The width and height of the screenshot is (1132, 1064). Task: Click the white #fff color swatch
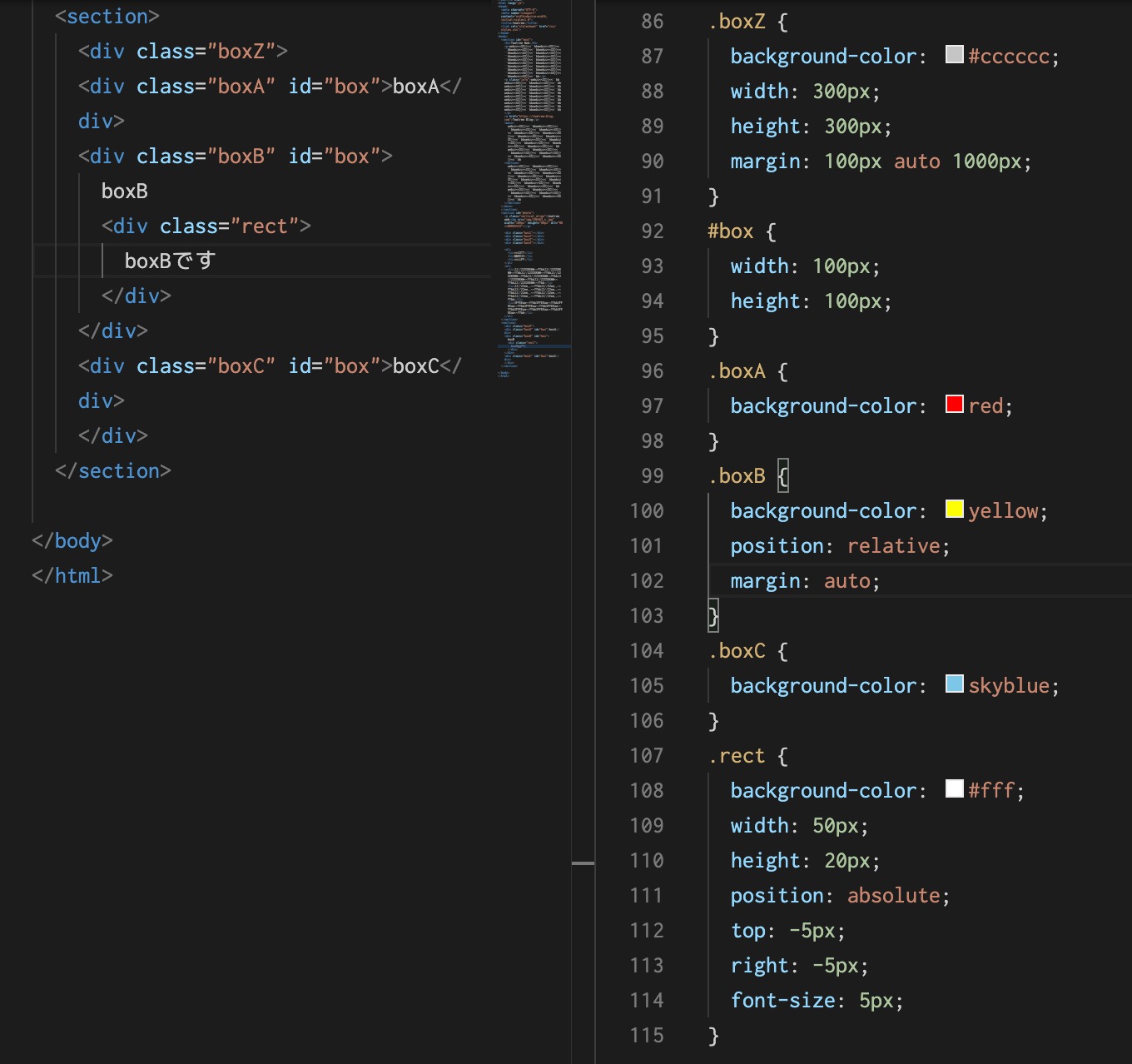coord(955,789)
